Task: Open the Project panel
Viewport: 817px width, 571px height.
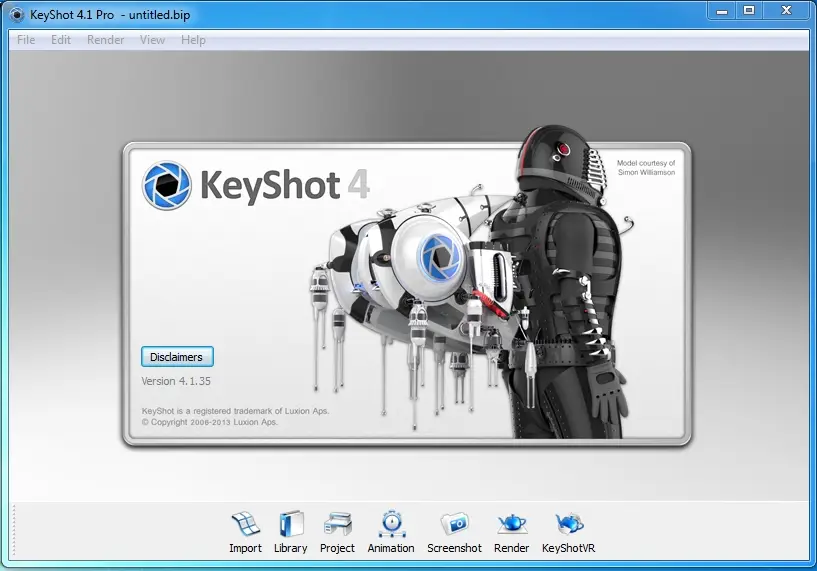Action: pyautogui.click(x=337, y=532)
